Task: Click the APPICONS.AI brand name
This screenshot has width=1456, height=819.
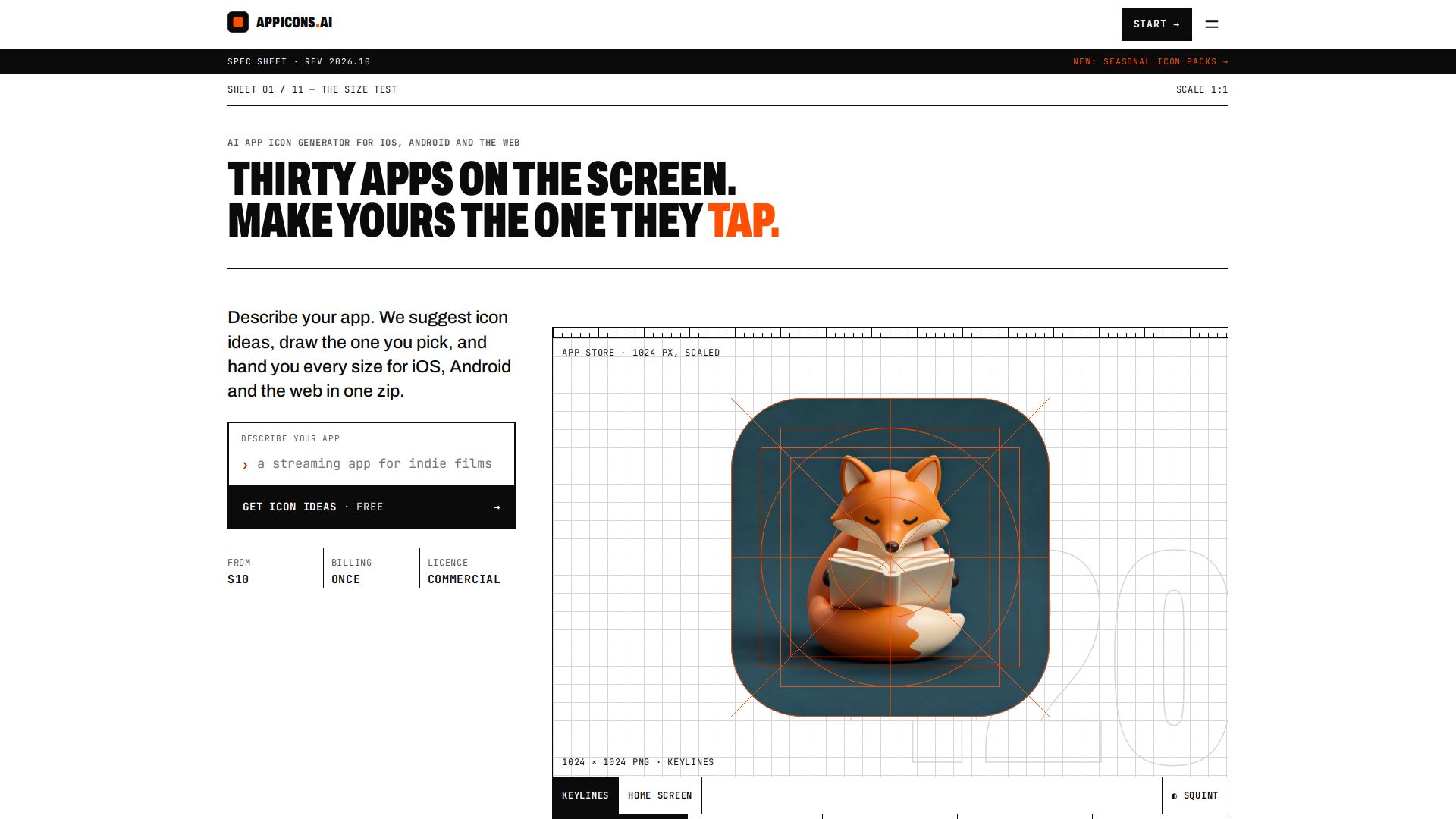Action: coord(294,23)
